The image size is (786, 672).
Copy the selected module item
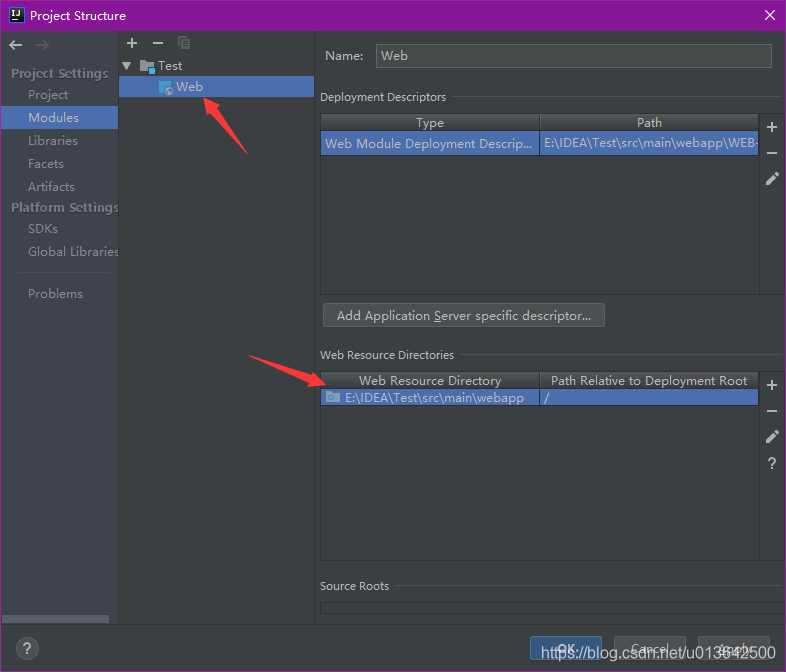(x=184, y=43)
